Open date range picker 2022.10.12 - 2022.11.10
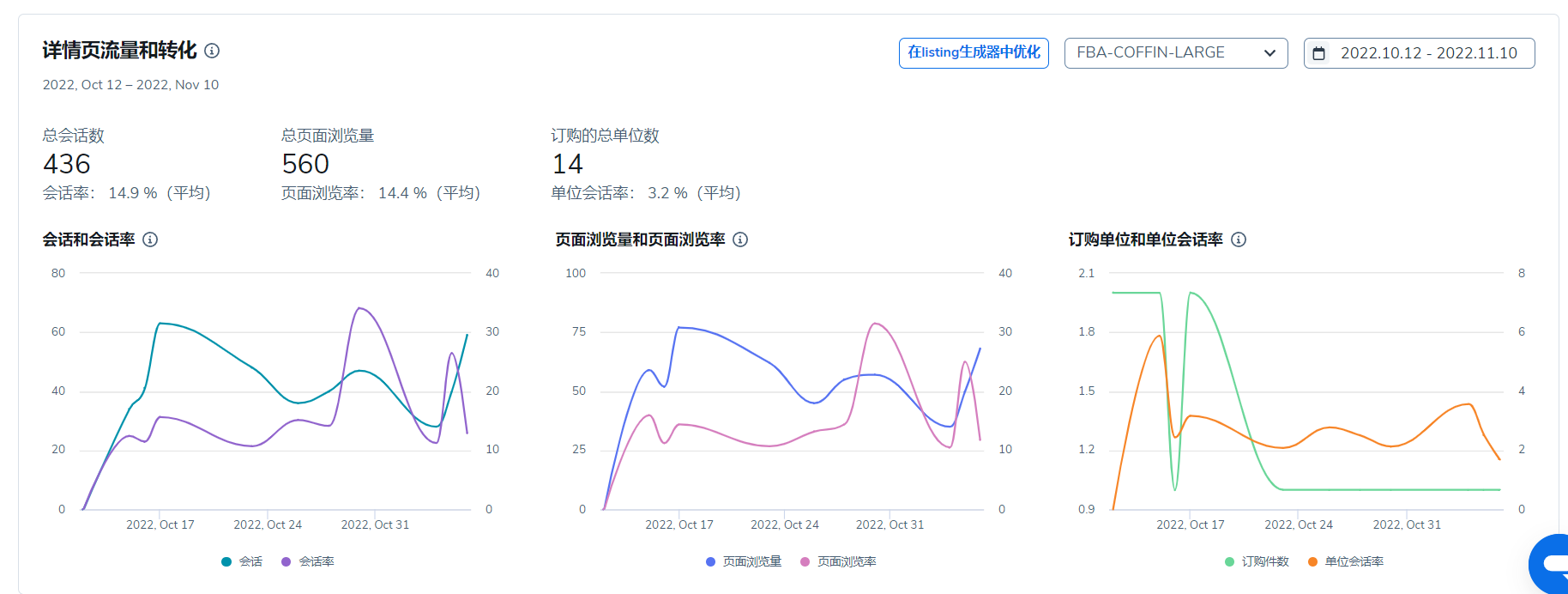The image size is (1568, 594). 1428,53
